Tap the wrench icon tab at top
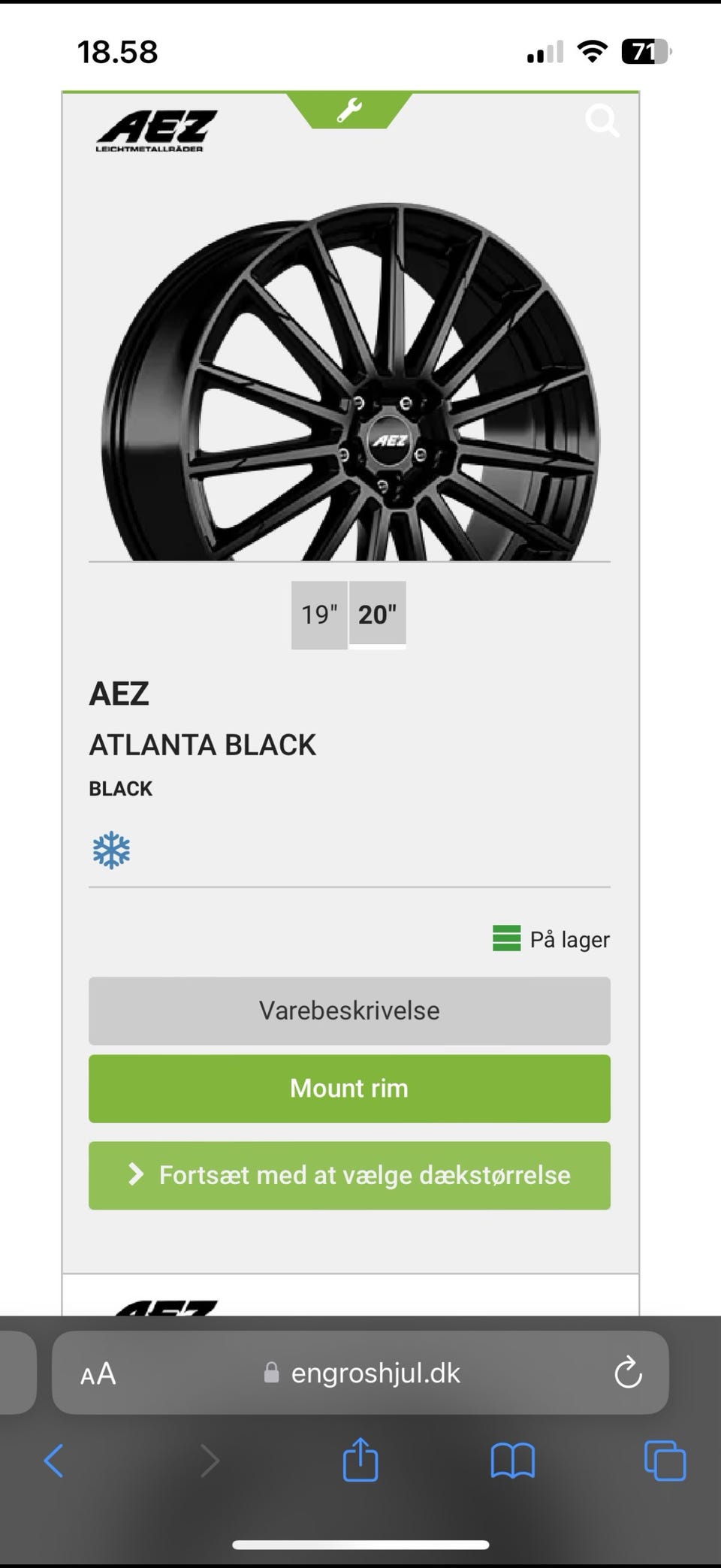The image size is (721, 1568). coord(349,110)
